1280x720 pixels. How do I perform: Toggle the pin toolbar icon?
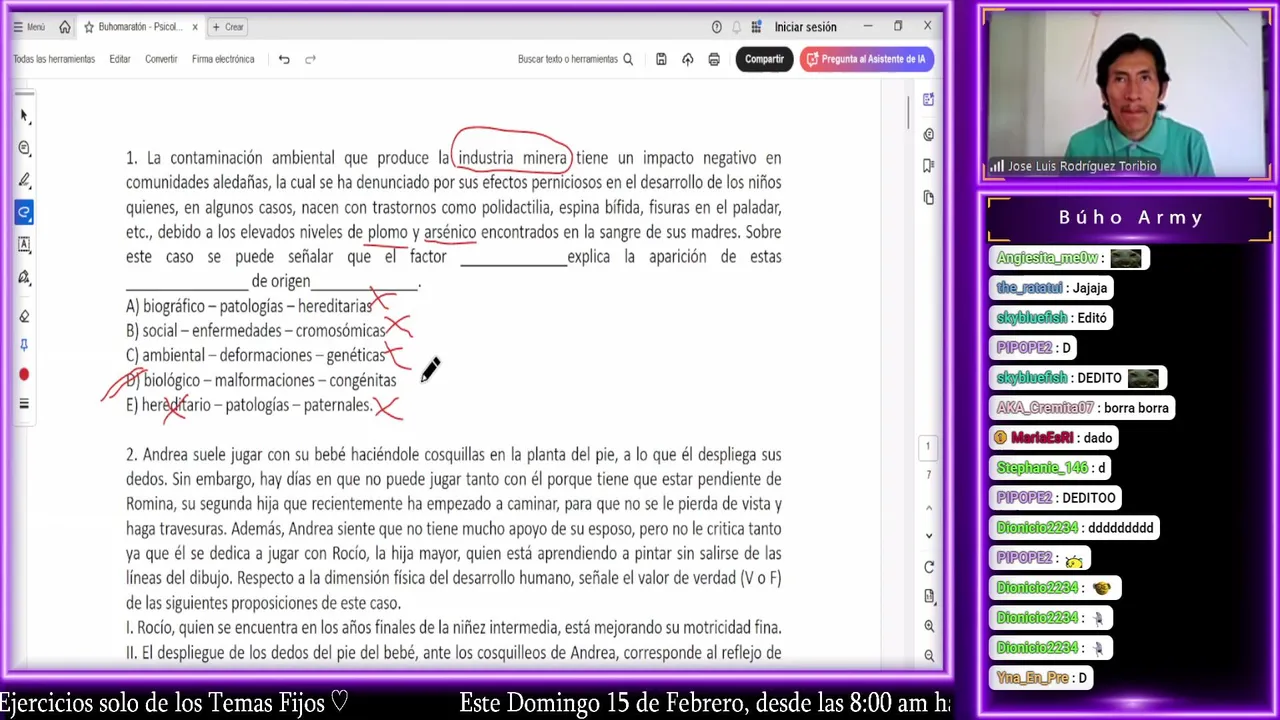(24, 345)
